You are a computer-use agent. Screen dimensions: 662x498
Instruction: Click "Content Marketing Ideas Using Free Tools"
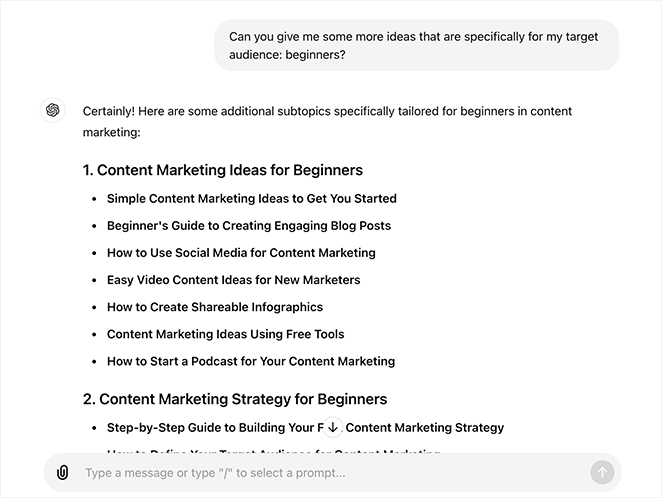(x=225, y=334)
